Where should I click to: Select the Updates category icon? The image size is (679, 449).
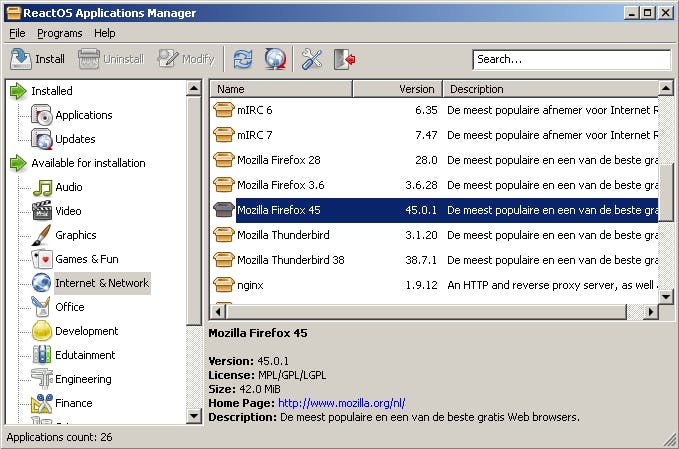tap(42, 139)
